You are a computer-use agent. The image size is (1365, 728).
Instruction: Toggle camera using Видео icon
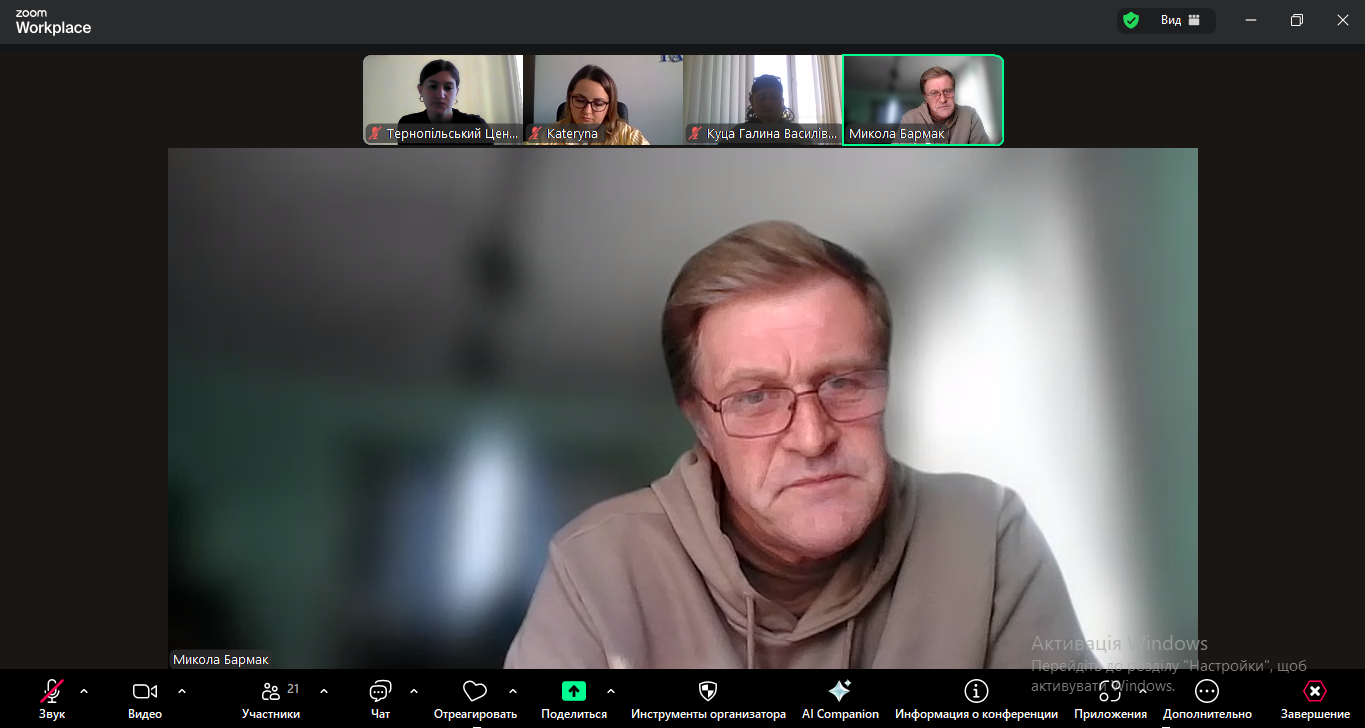click(145, 692)
